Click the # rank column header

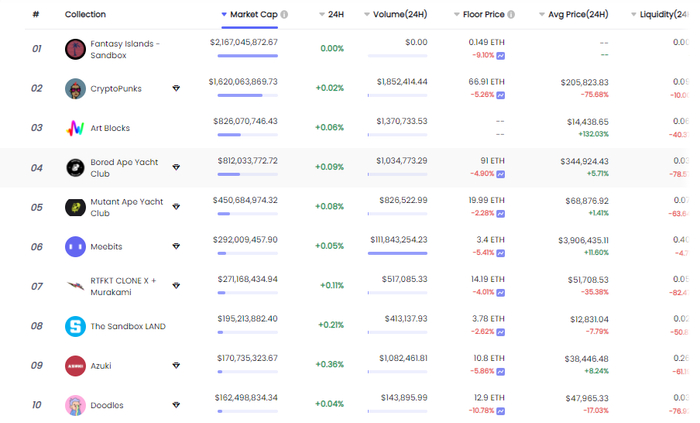click(x=36, y=14)
